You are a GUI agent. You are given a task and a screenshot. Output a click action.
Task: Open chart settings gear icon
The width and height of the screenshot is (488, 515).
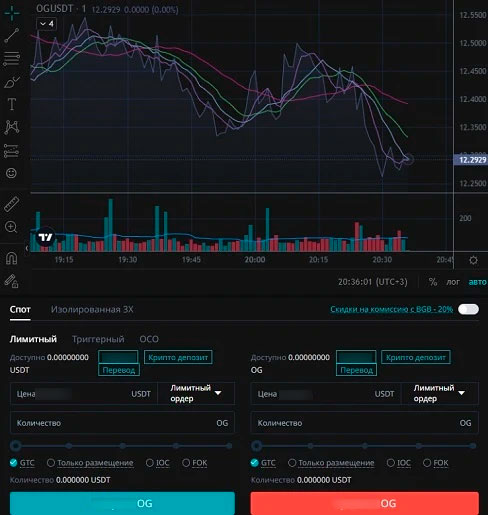(473, 260)
